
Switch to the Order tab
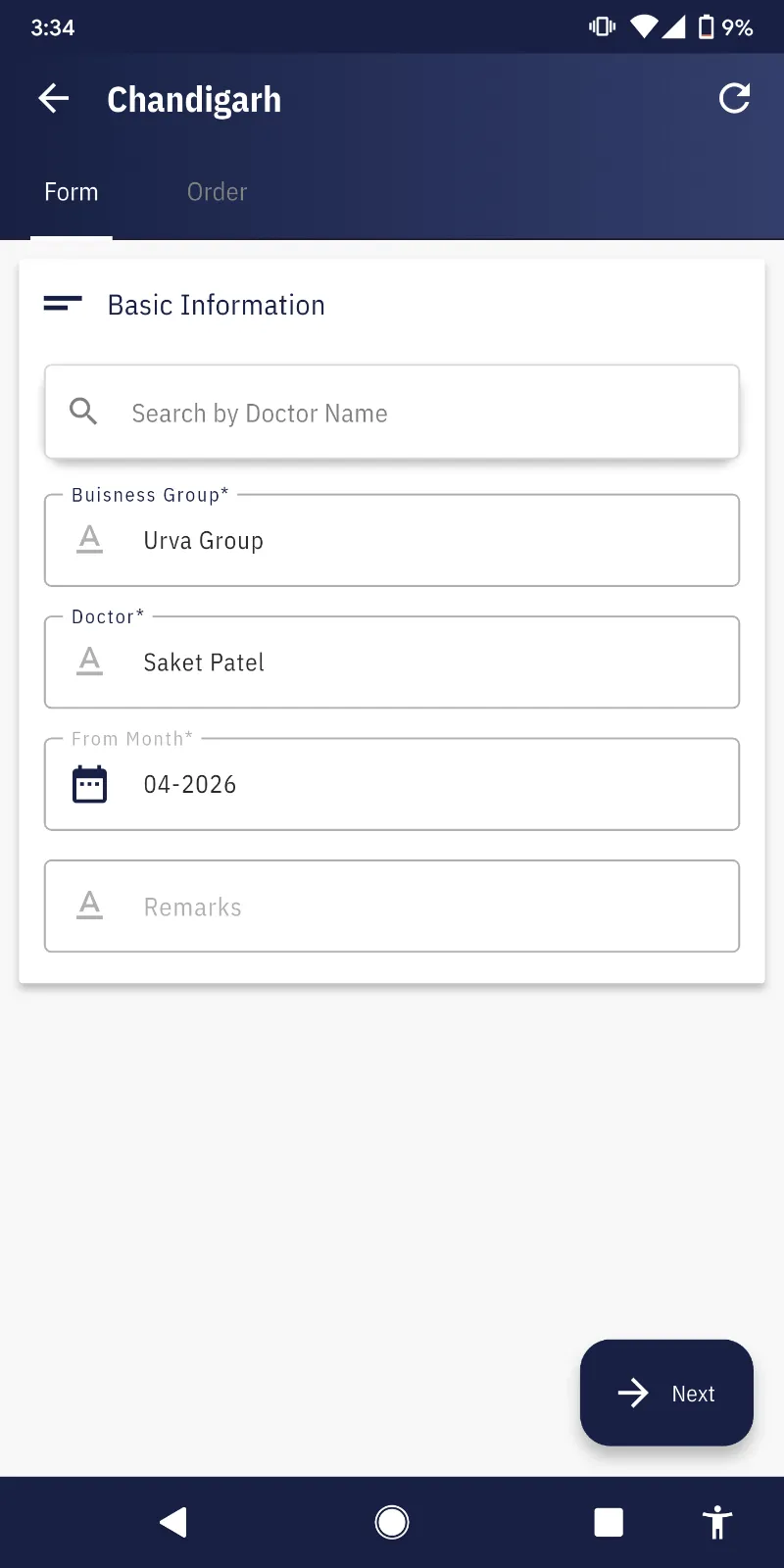point(217,192)
